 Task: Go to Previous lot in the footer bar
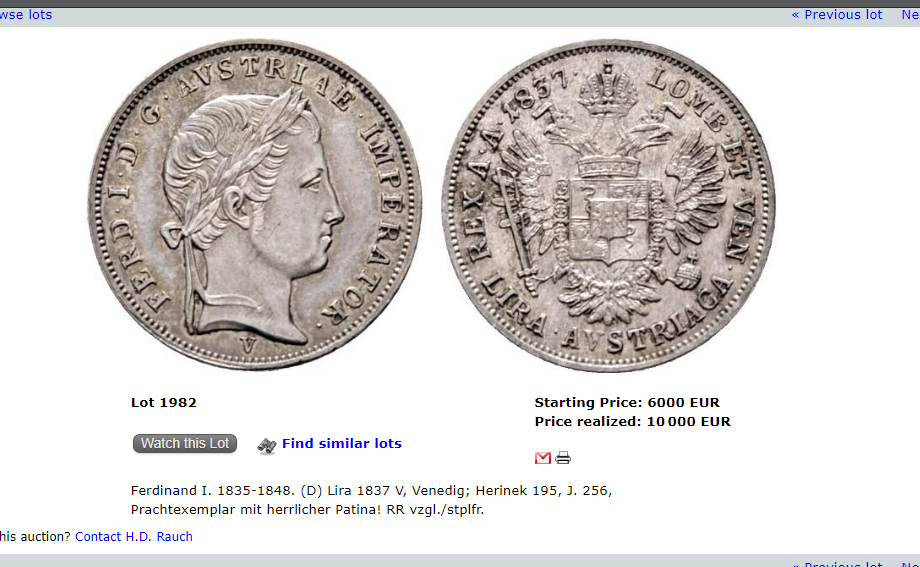pos(837,563)
